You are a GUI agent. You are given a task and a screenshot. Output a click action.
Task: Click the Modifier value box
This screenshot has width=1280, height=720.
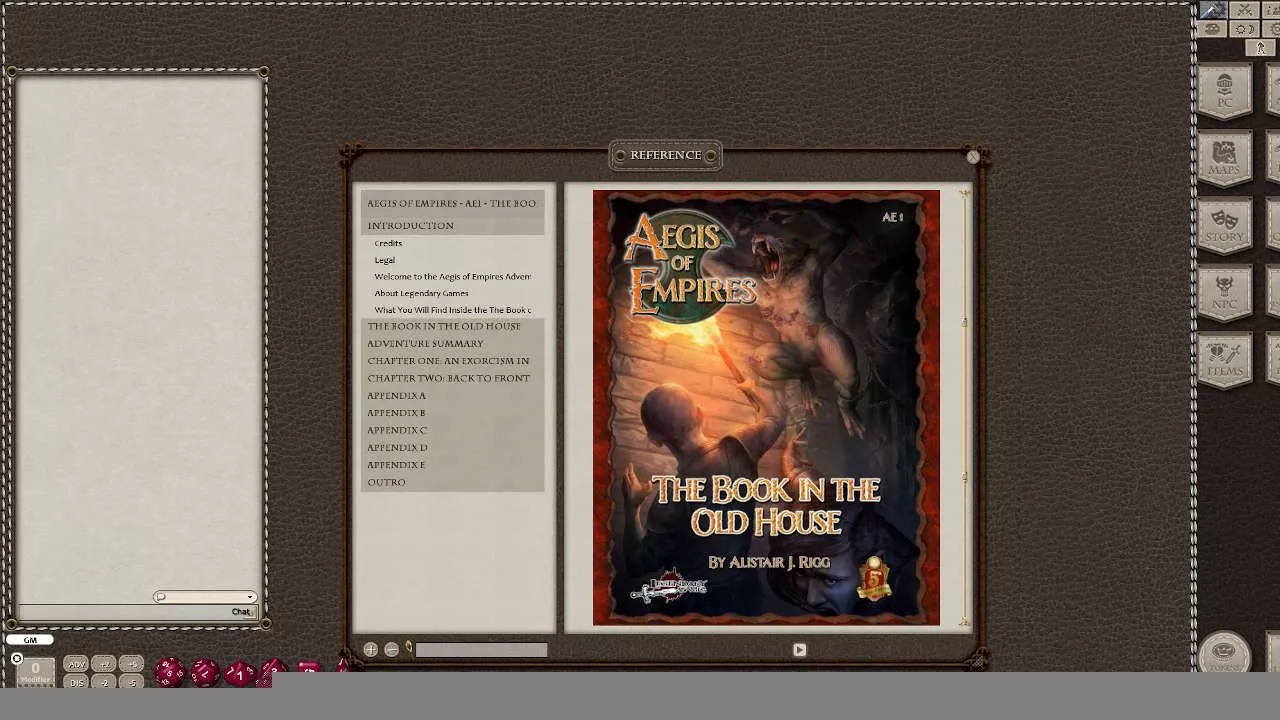(x=35, y=672)
